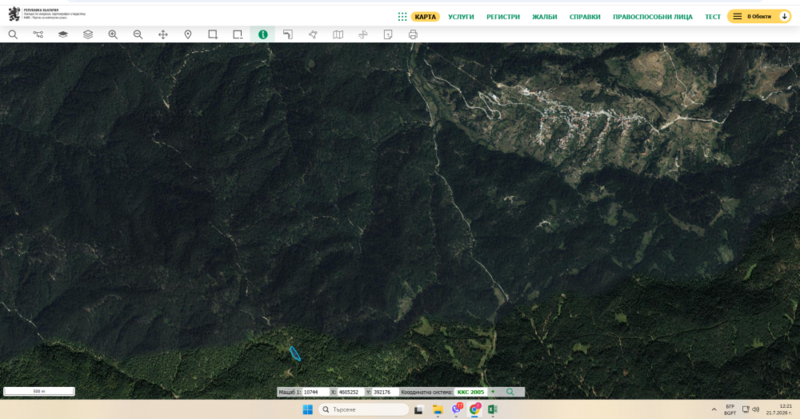Choose the remove rectangle selection tool
The height and width of the screenshot is (419, 800).
pyautogui.click(x=238, y=35)
